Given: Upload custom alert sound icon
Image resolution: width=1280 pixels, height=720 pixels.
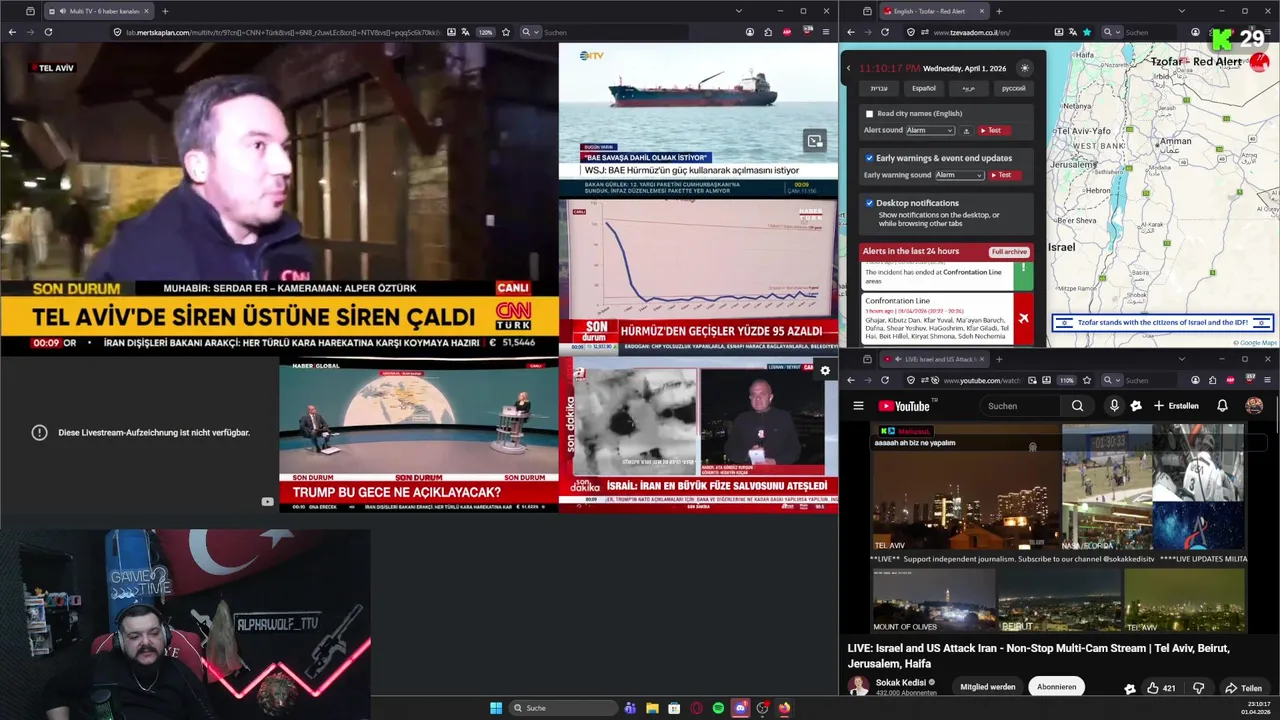Looking at the screenshot, I should (966, 131).
